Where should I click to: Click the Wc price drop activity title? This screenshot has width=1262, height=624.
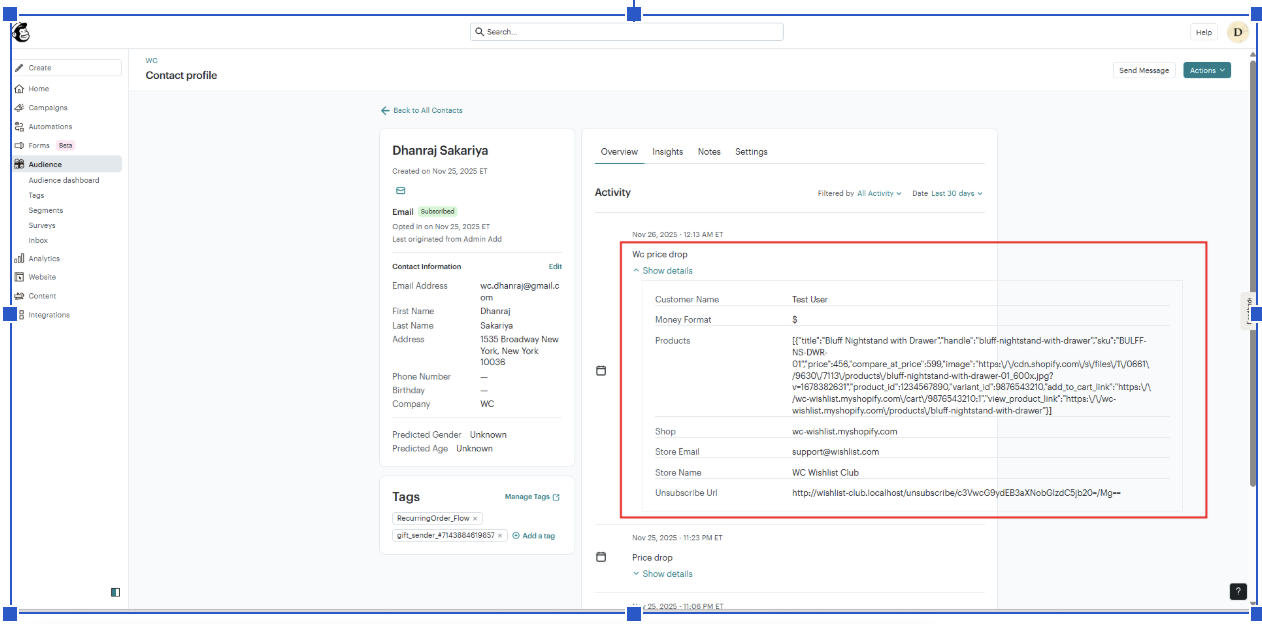point(660,254)
